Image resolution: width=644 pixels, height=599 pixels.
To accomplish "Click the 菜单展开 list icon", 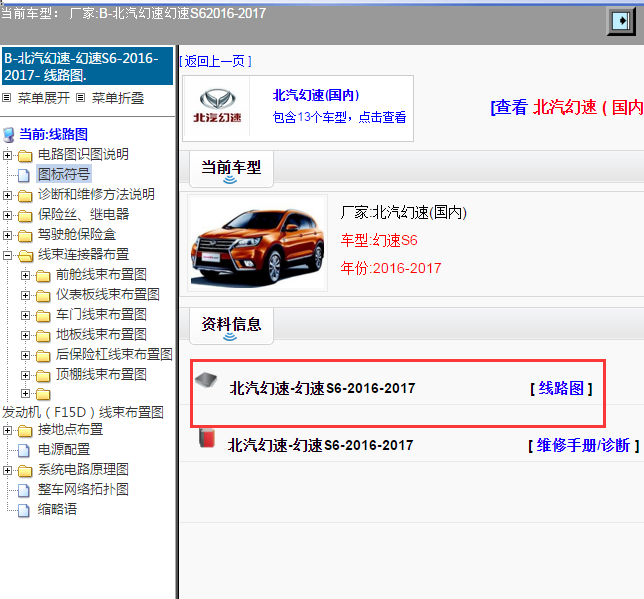I will [7, 98].
